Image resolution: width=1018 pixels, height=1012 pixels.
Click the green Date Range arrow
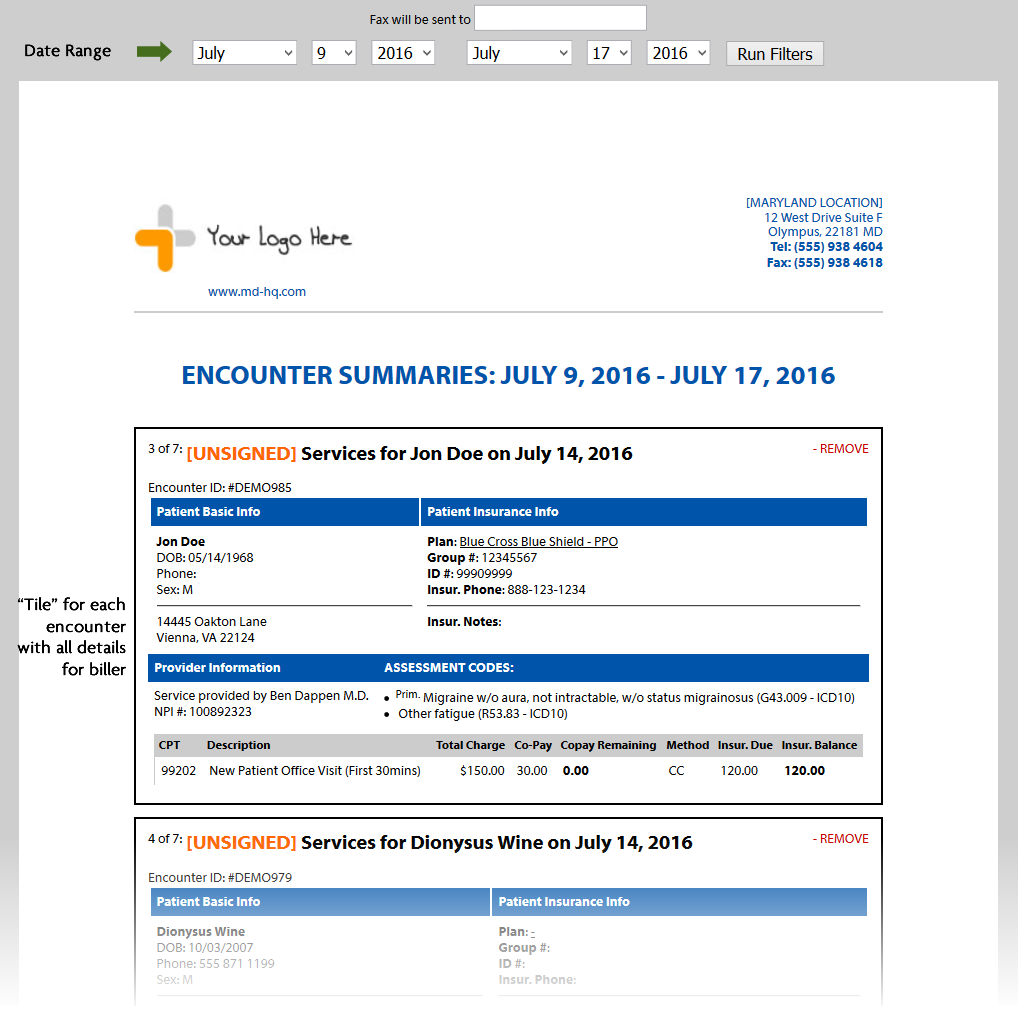154,51
